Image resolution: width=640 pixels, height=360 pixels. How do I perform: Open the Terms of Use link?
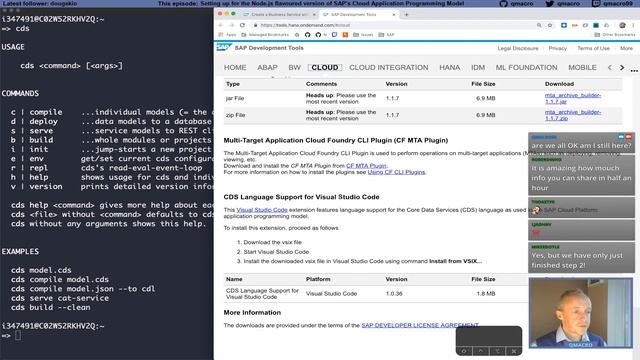pyautogui.click(x=593, y=48)
